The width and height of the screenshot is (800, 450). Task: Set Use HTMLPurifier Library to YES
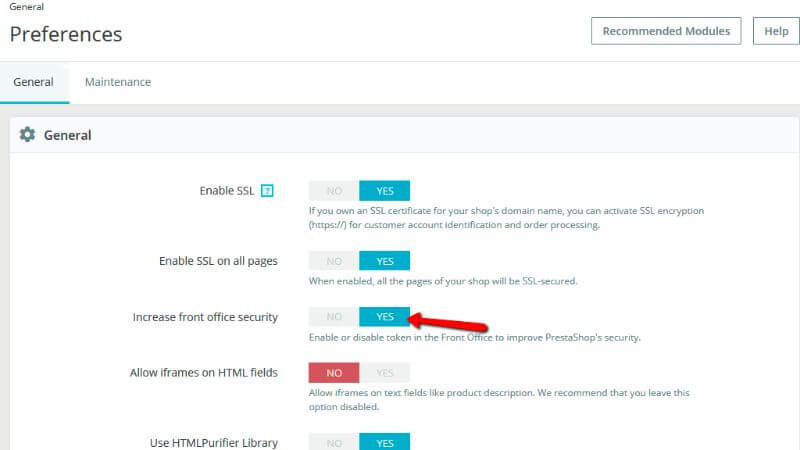385,442
